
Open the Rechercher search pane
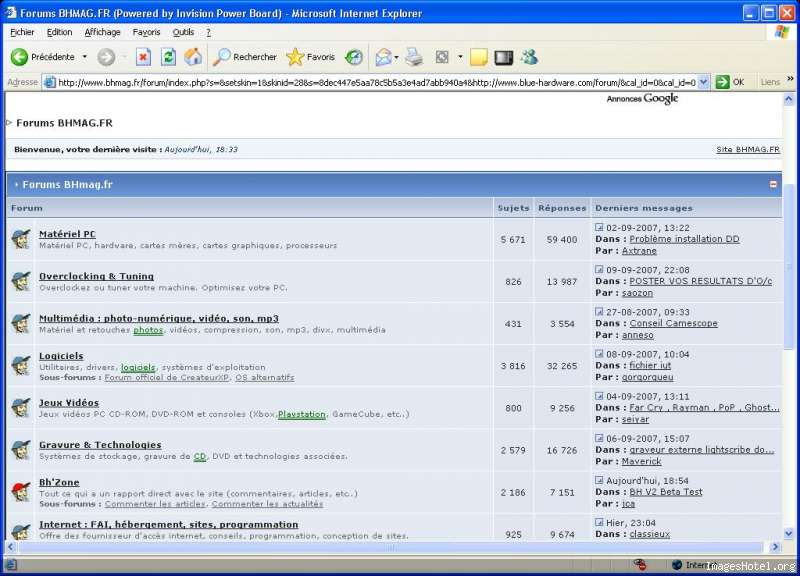click(x=245, y=57)
